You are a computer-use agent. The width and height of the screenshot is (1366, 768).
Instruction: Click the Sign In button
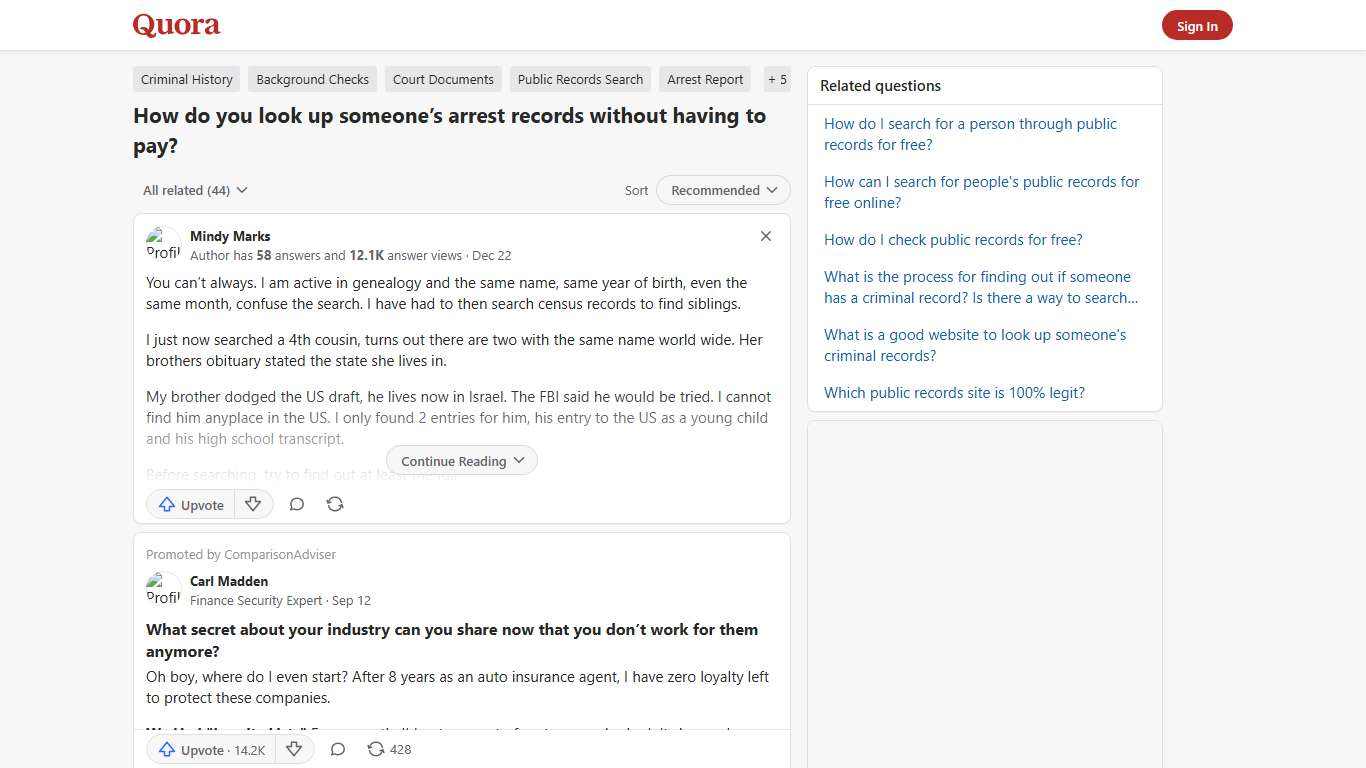tap(1197, 25)
